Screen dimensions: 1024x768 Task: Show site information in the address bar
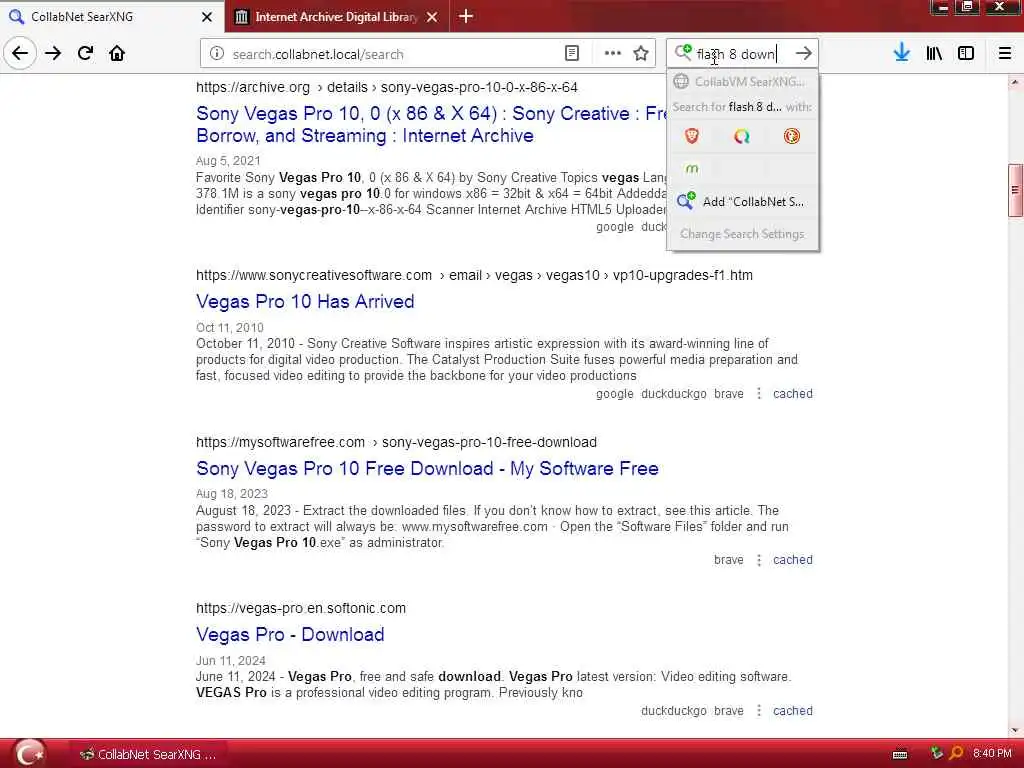pos(217,54)
